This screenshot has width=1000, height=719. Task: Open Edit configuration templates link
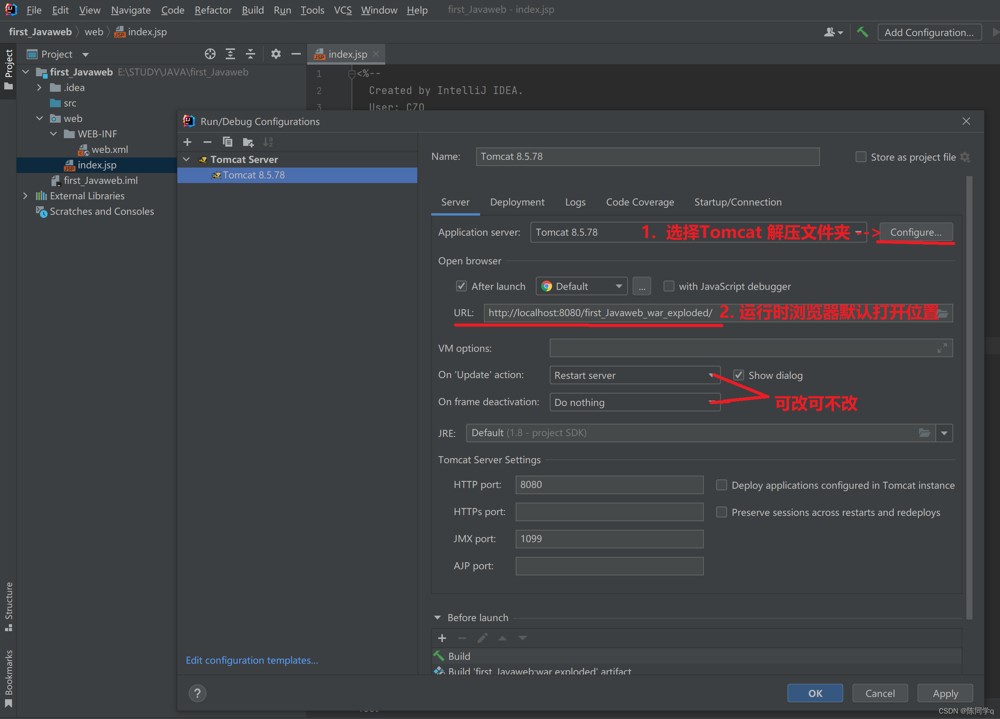click(252, 660)
